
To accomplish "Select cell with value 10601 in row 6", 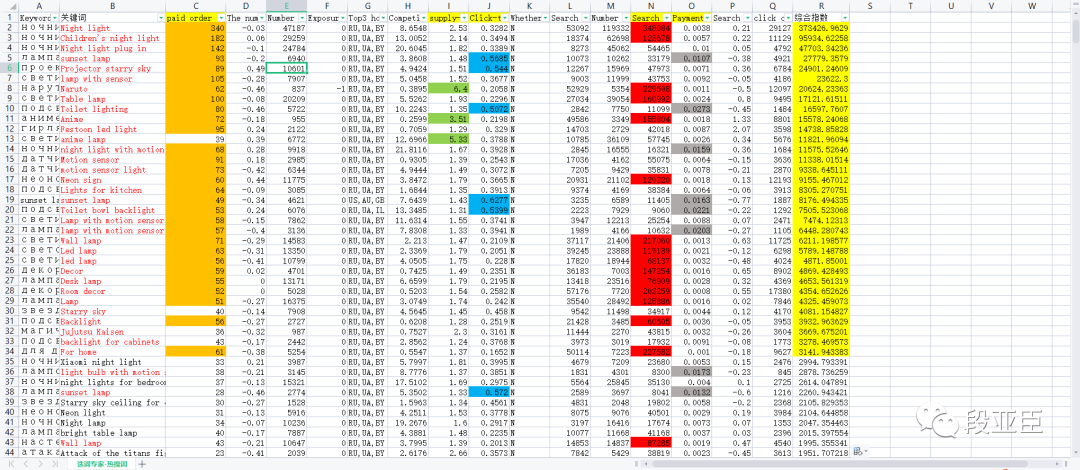I will coord(286,69).
